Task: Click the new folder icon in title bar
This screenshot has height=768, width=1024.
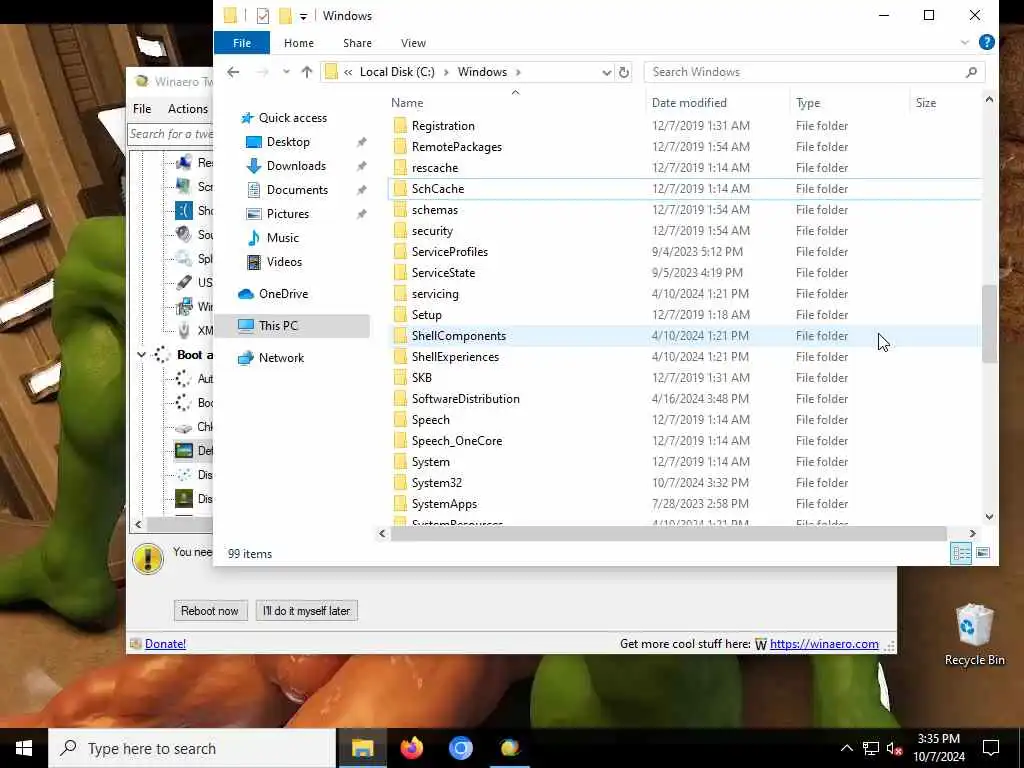Action: [x=285, y=16]
